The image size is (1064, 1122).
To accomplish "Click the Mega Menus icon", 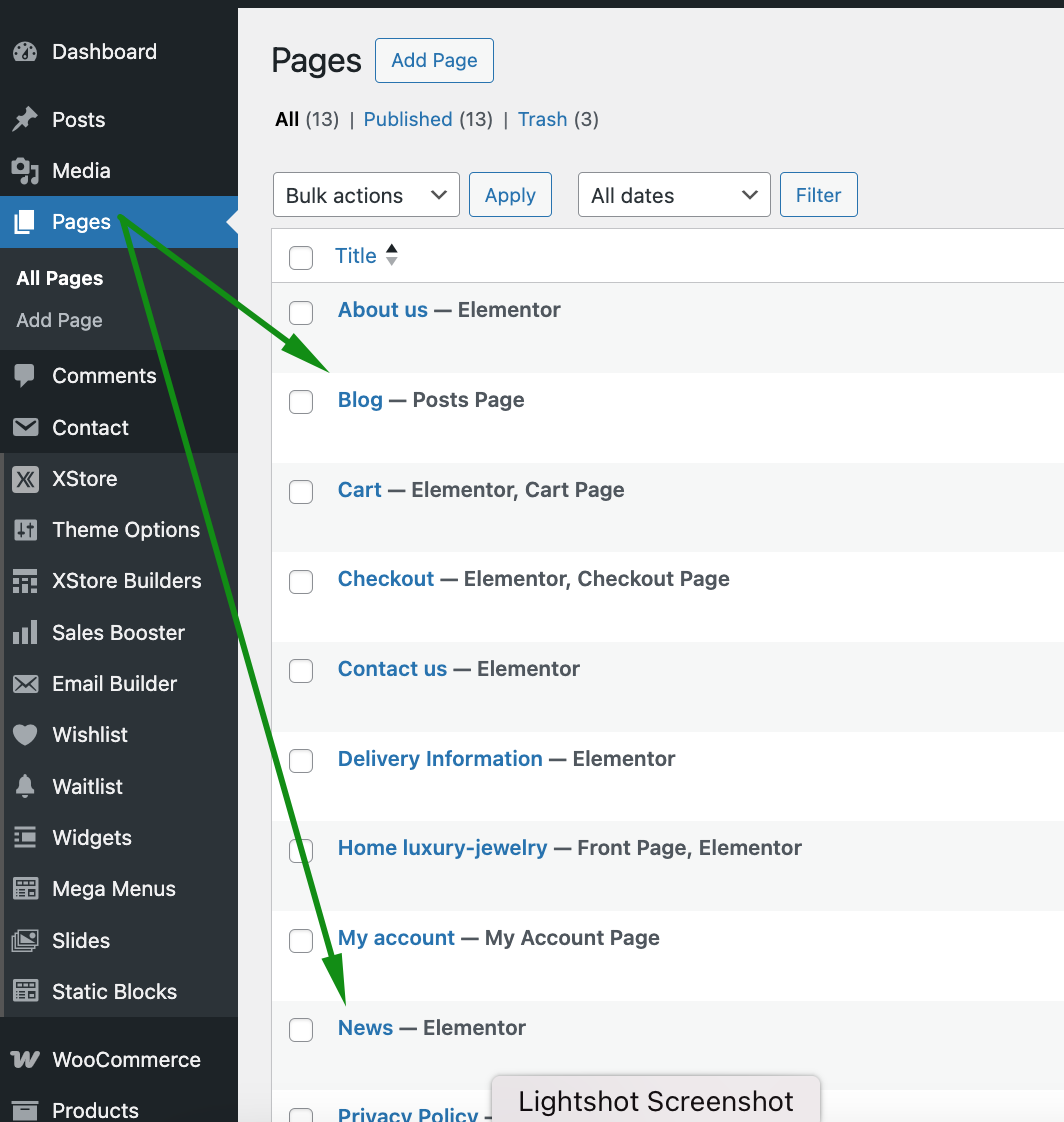I will (x=26, y=889).
